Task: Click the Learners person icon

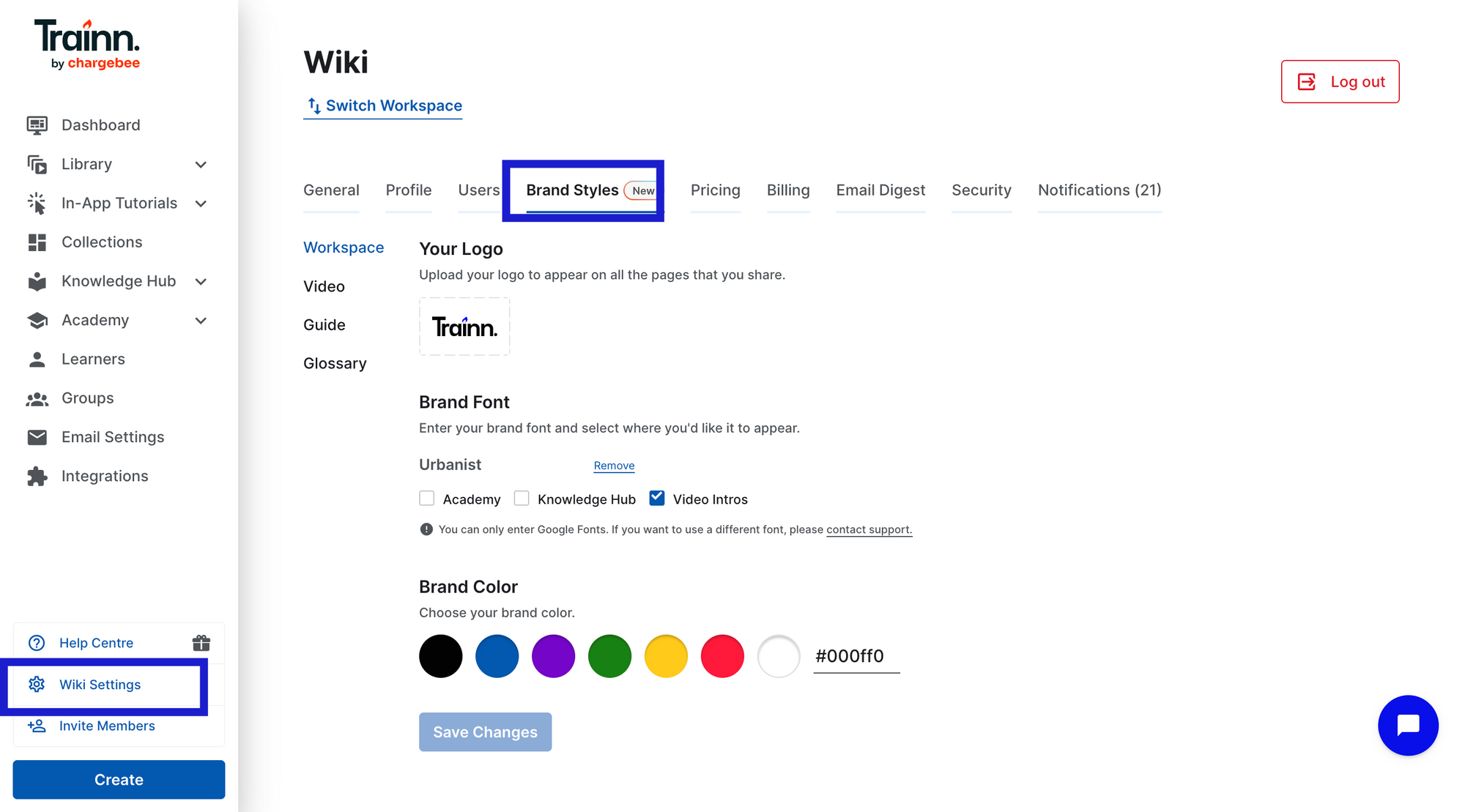Action: [x=37, y=360]
